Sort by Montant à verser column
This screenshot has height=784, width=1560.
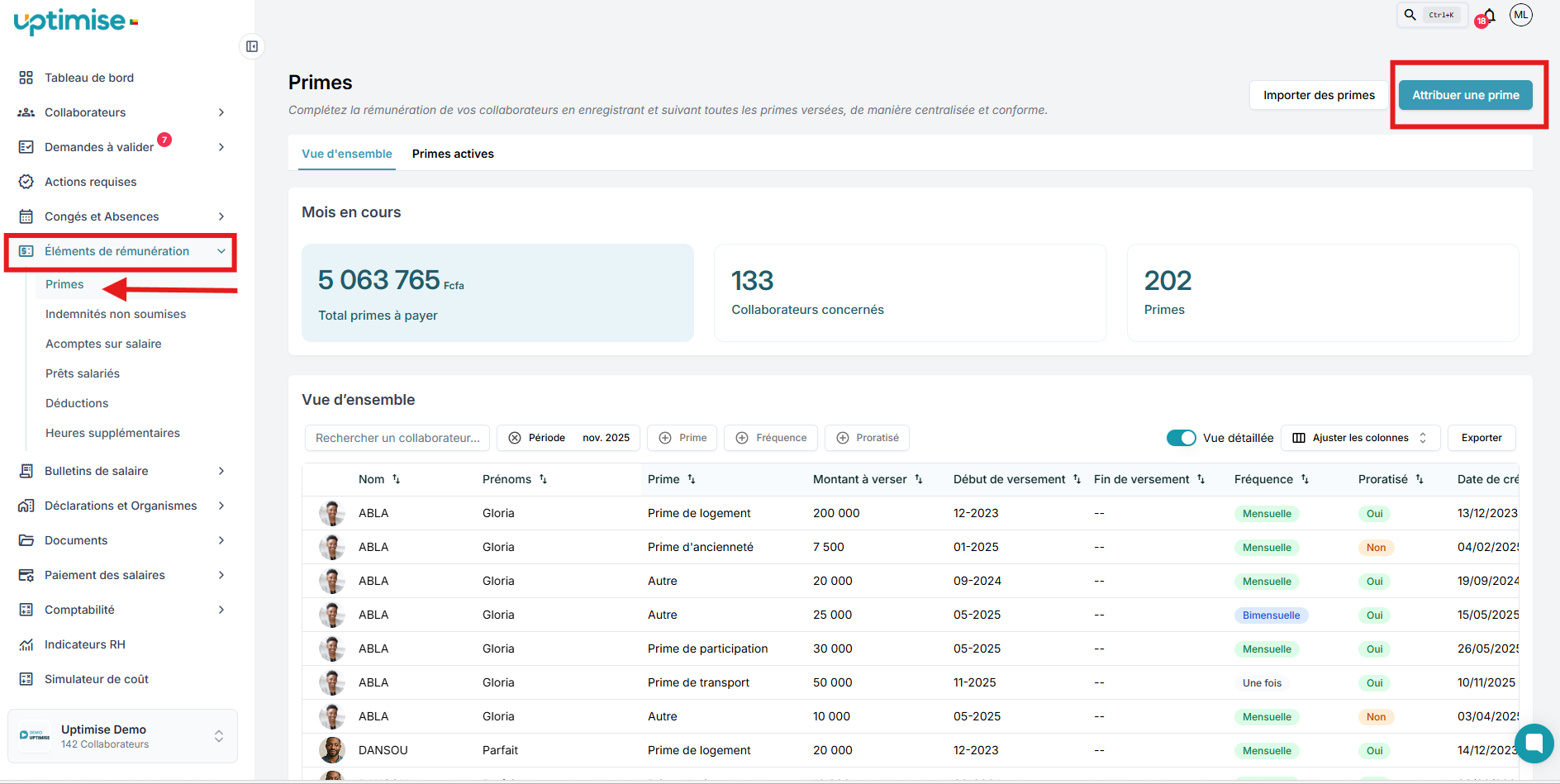(x=918, y=479)
